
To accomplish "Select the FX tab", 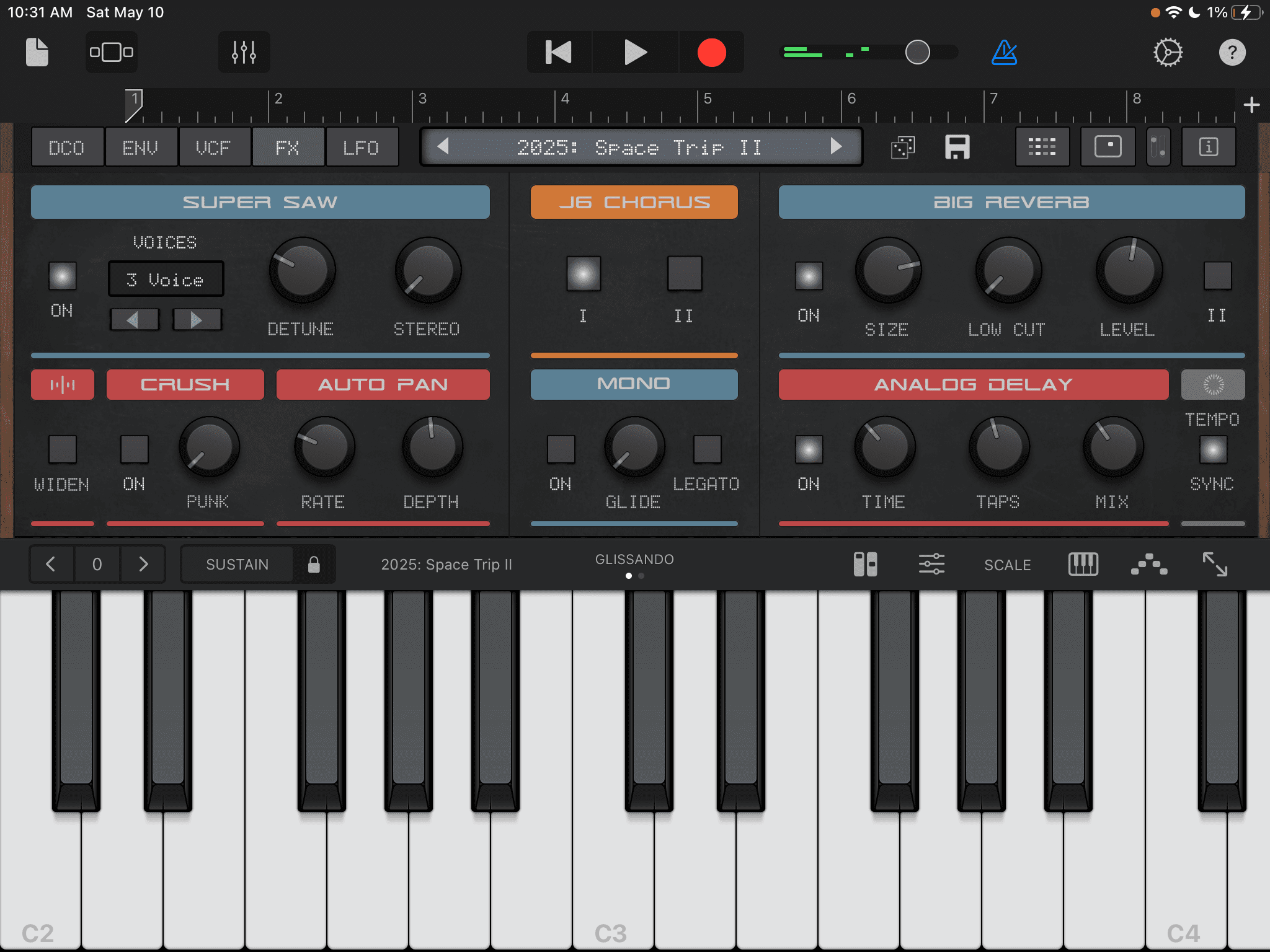I will coord(288,148).
